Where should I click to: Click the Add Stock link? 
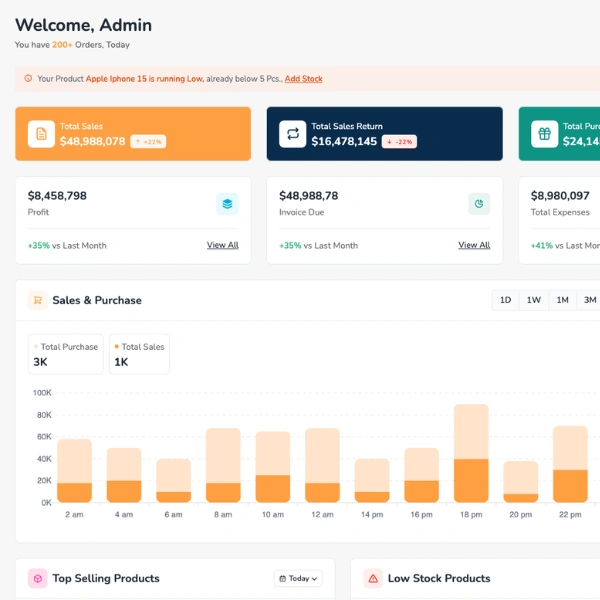pyautogui.click(x=303, y=79)
